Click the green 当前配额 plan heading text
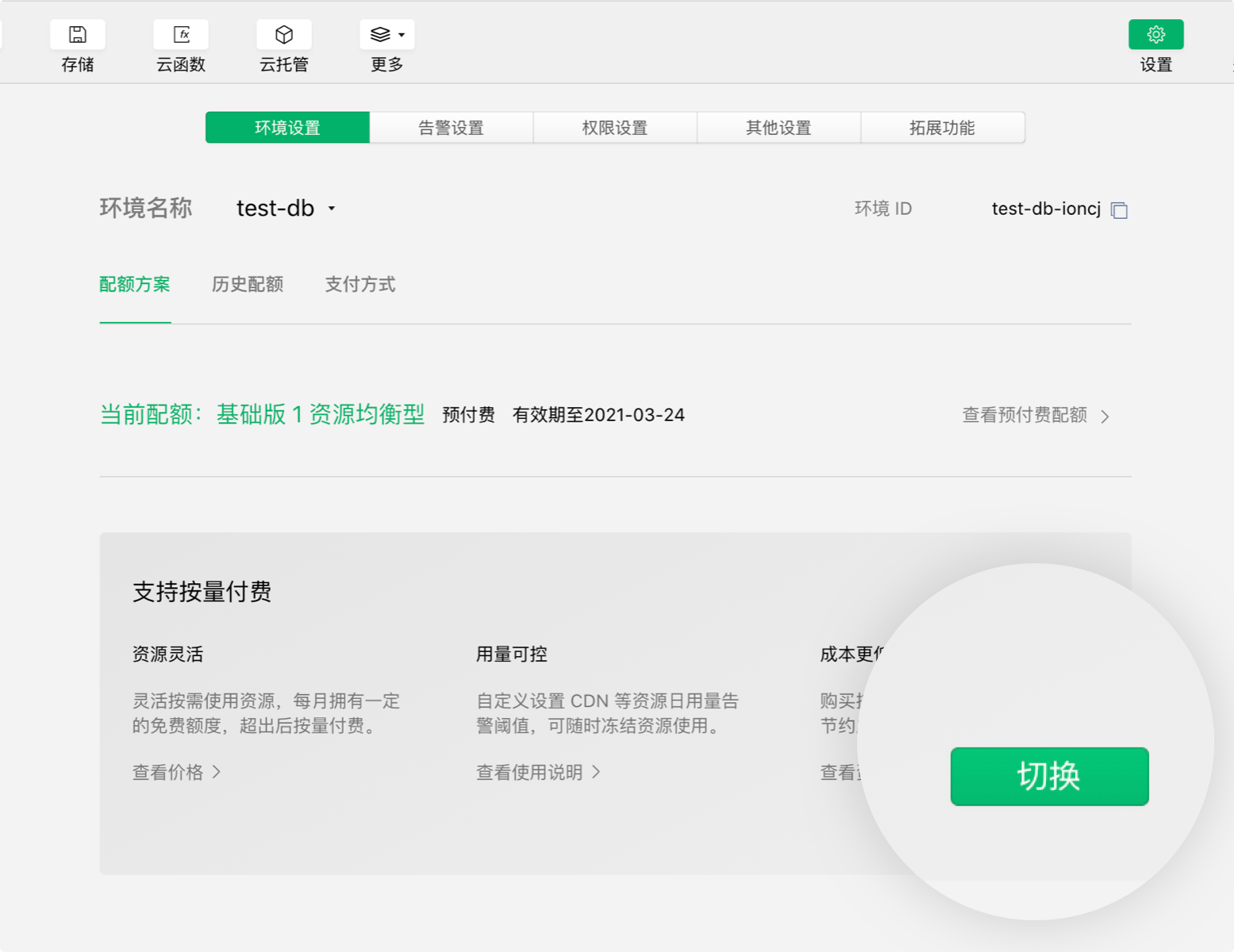1234x952 pixels. (x=262, y=415)
